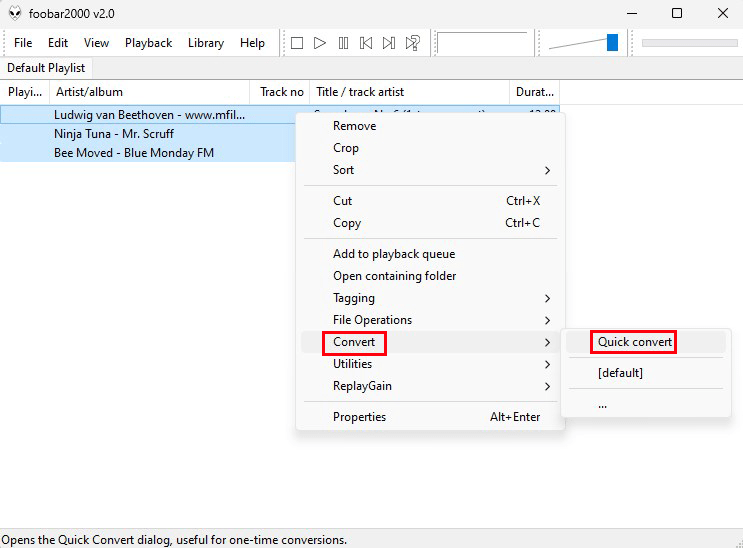Screen dimensions: 743x548
Task: Select Cut in the context menu
Action: tap(430, 201)
